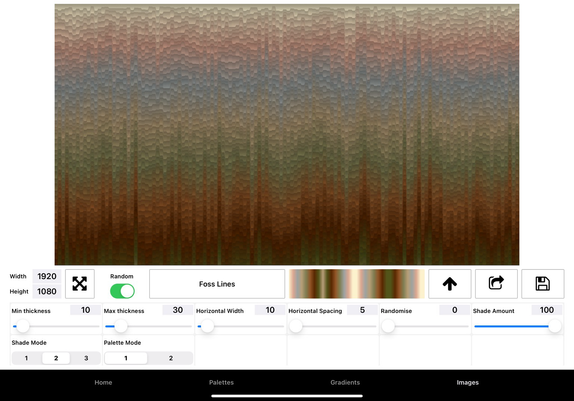
Task: Click the floppy disk save icon
Action: pyautogui.click(x=543, y=284)
